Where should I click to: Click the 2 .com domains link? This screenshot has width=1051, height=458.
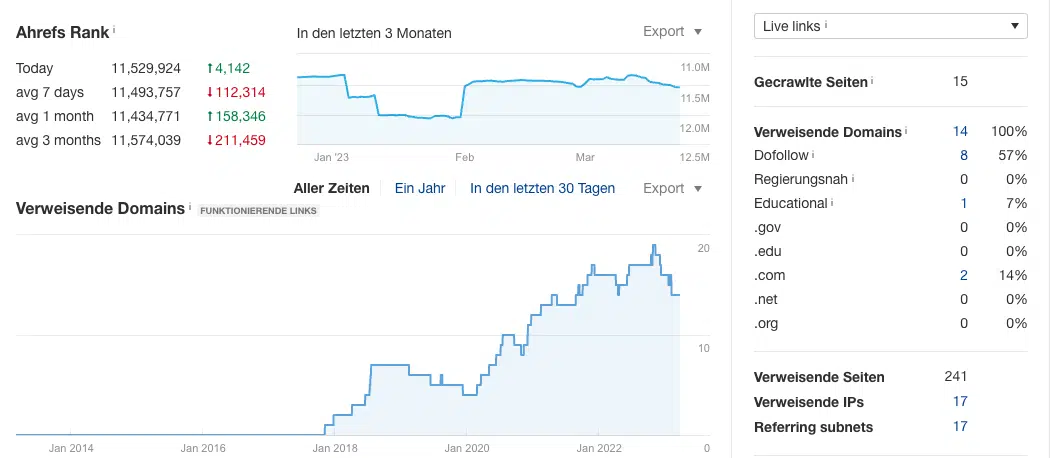[963, 275]
